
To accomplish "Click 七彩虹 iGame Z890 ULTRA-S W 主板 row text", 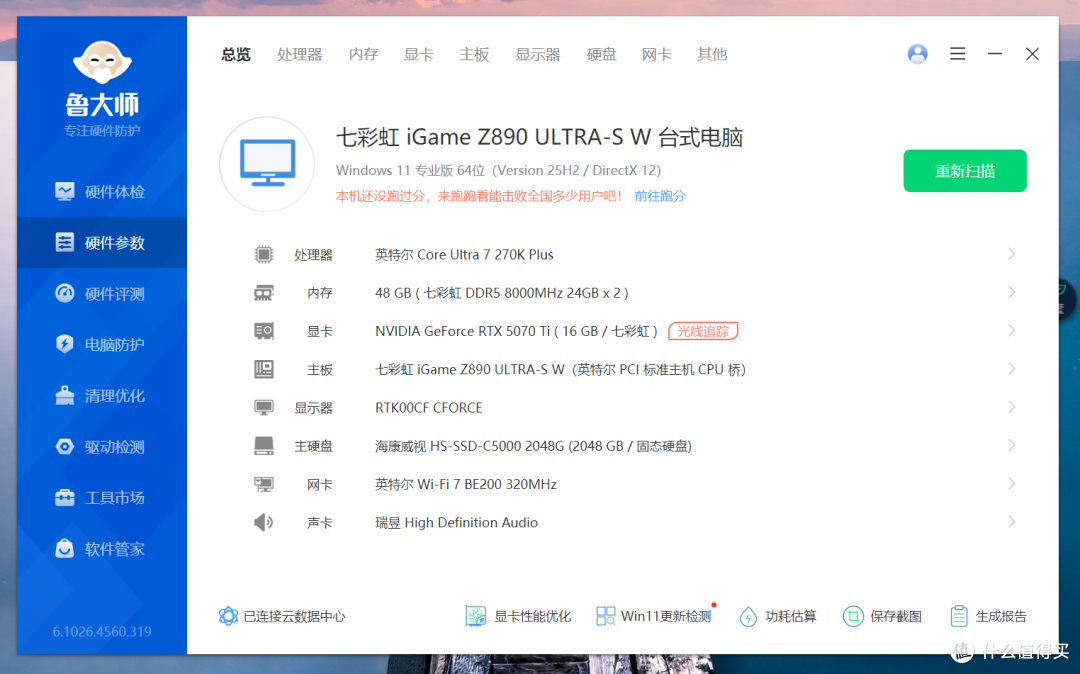I will [561, 370].
